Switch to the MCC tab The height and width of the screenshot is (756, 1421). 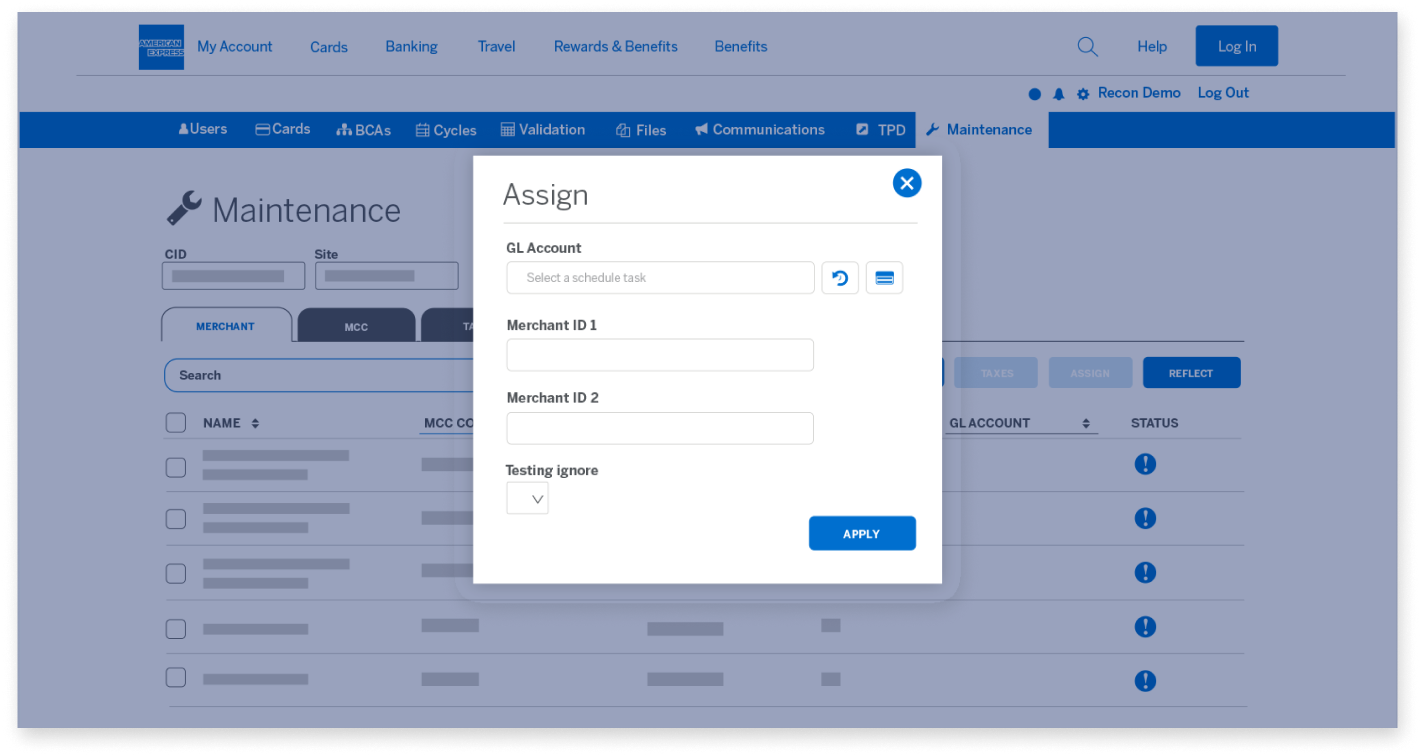click(x=356, y=327)
